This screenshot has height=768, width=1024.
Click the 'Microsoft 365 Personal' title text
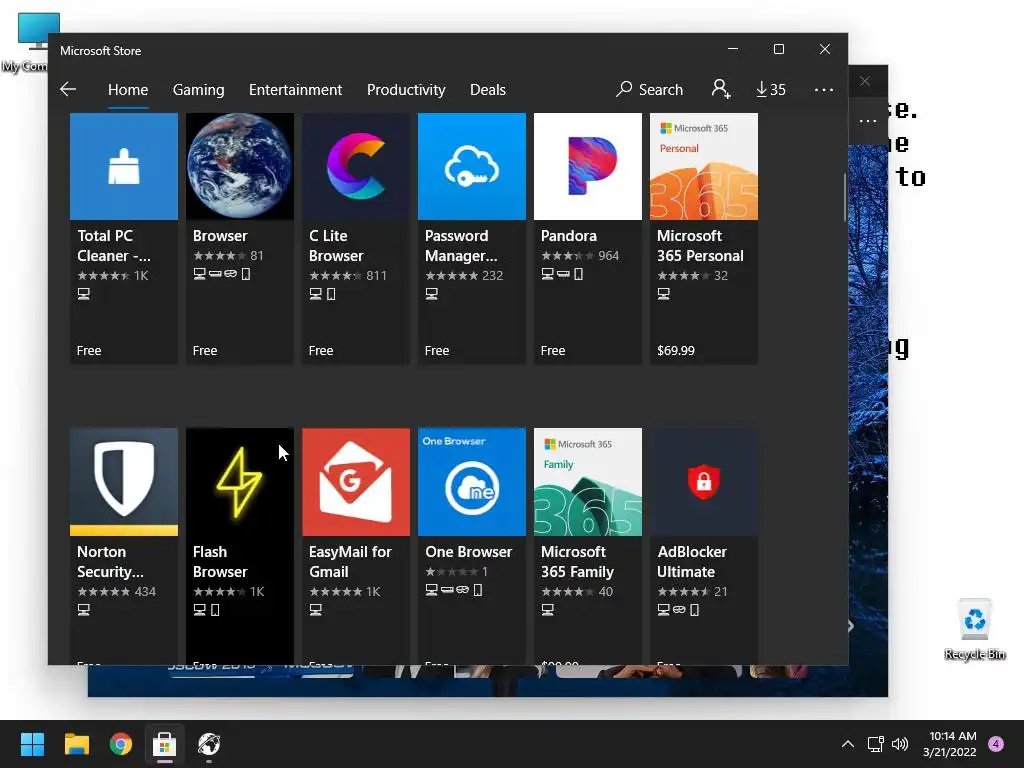[700, 246]
